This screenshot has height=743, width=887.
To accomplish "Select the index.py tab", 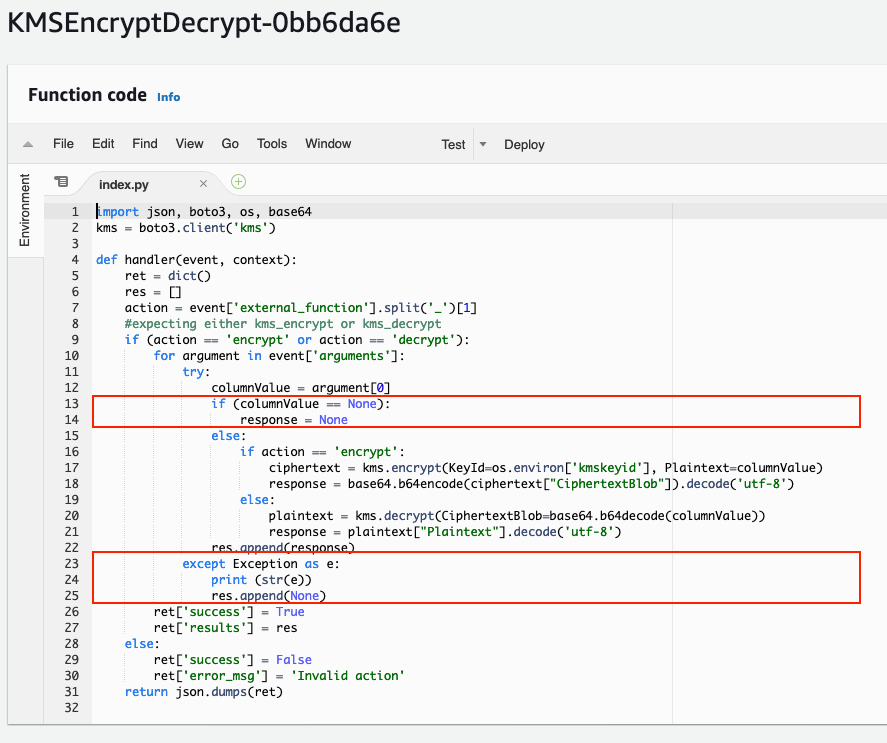I will 124,184.
